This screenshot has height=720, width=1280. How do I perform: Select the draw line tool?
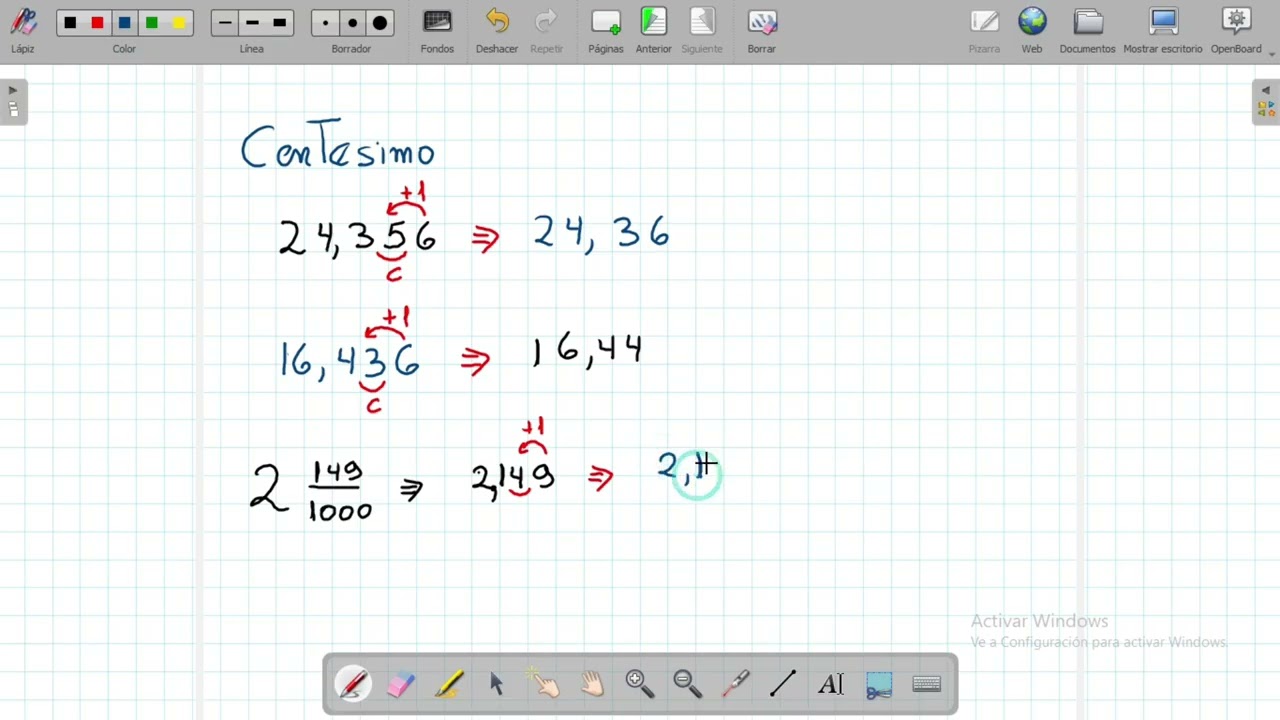783,684
